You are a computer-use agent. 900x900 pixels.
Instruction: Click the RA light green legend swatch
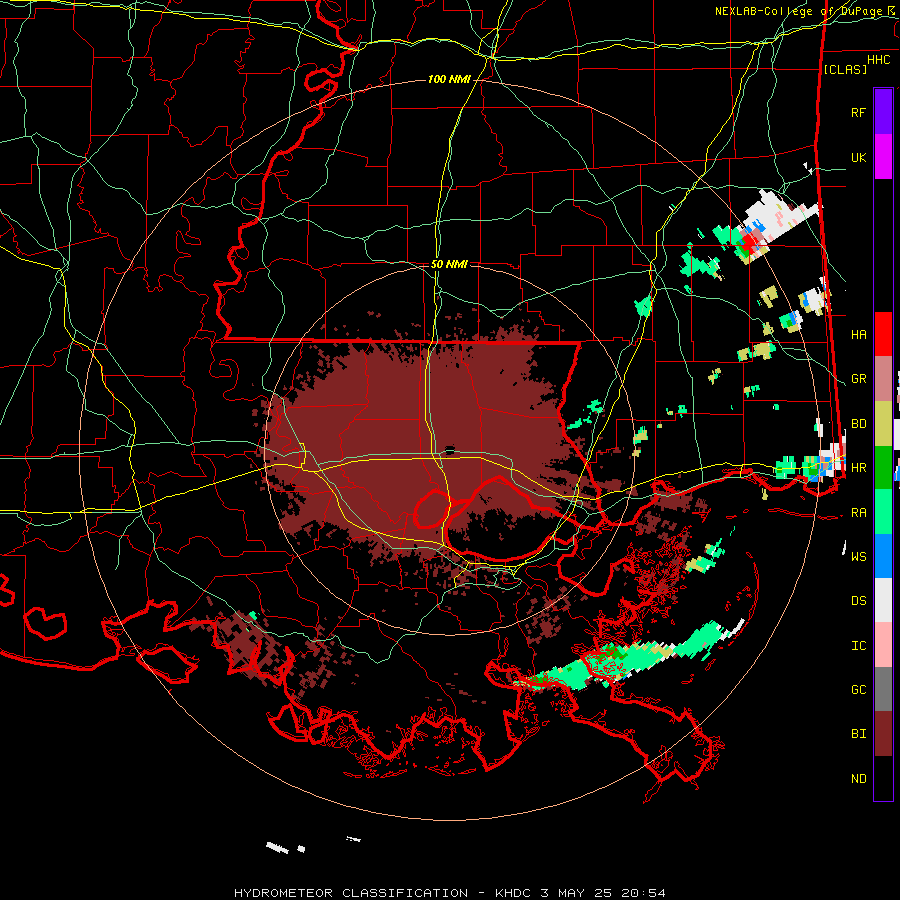tap(883, 512)
